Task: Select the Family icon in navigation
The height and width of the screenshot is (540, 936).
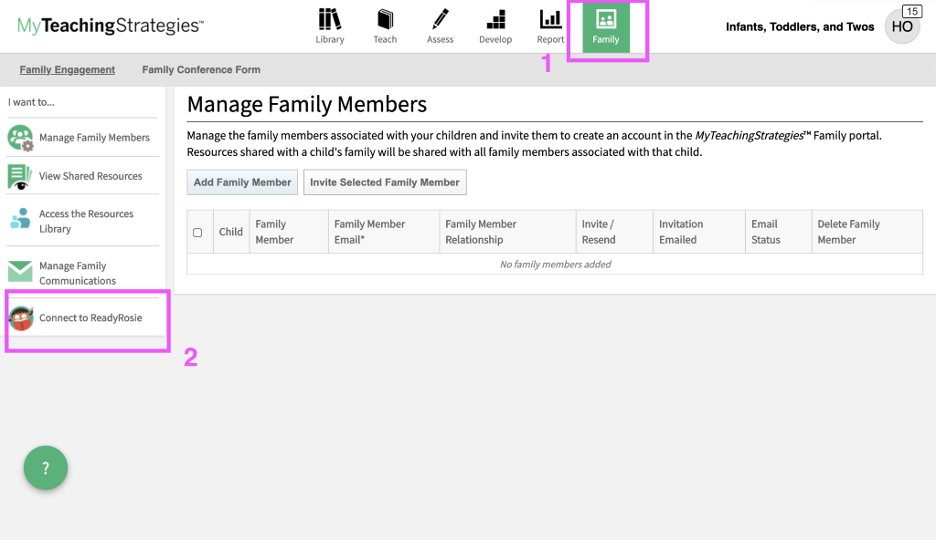Action: click(606, 20)
